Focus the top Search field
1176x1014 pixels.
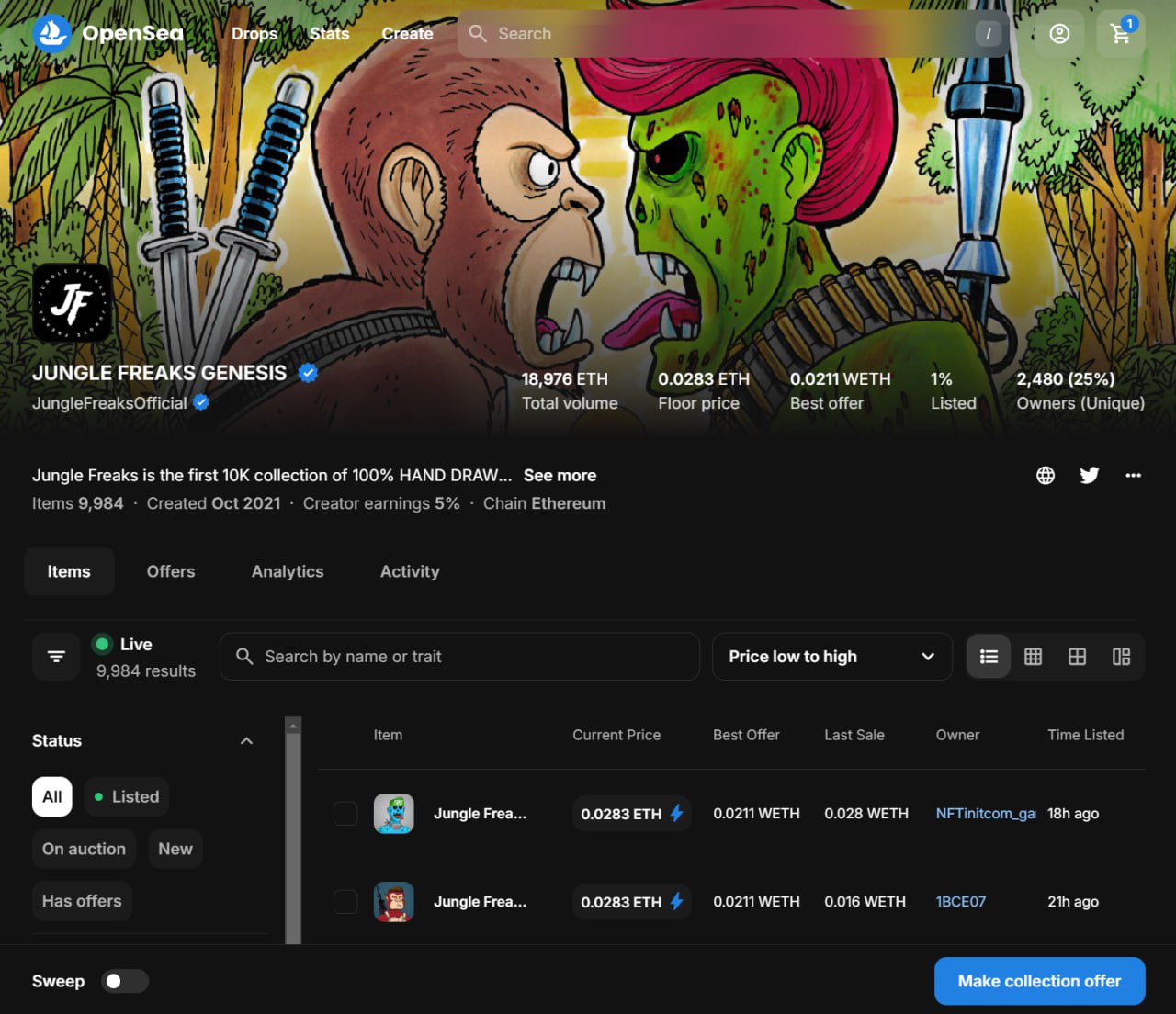[x=733, y=34]
